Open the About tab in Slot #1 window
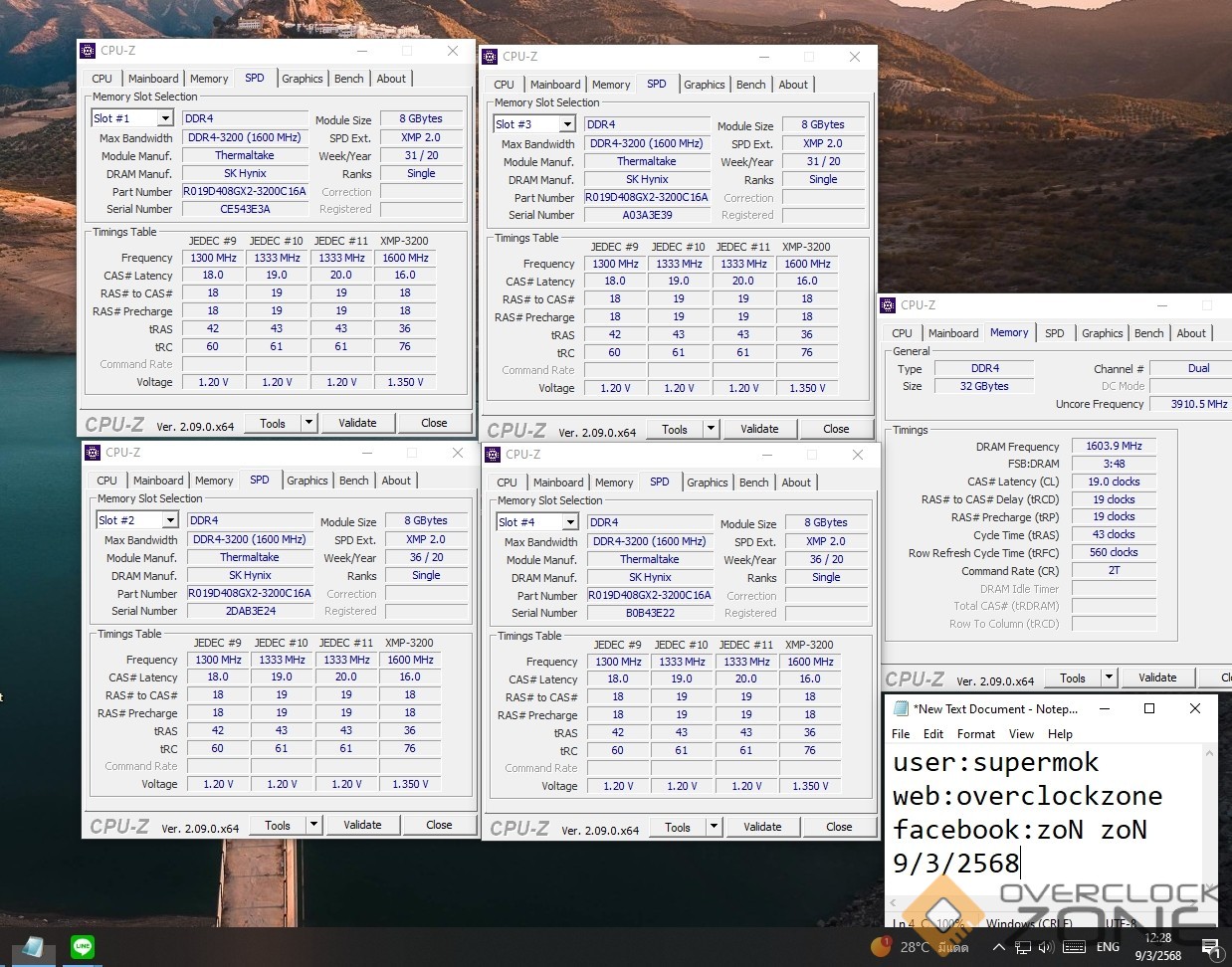Image resolution: width=1232 pixels, height=967 pixels. coord(391,79)
